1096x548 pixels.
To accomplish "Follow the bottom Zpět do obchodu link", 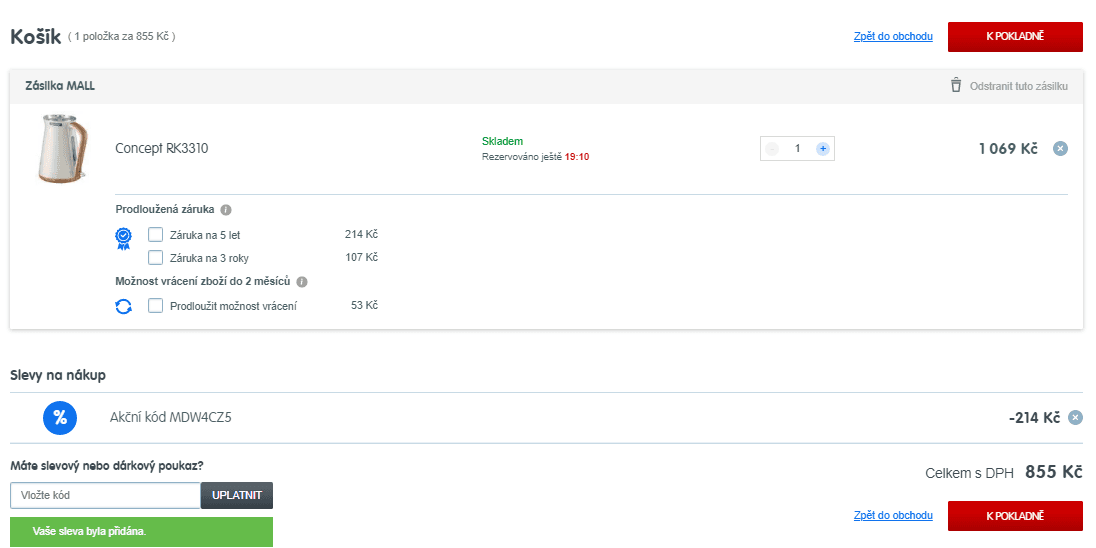I will pyautogui.click(x=893, y=515).
